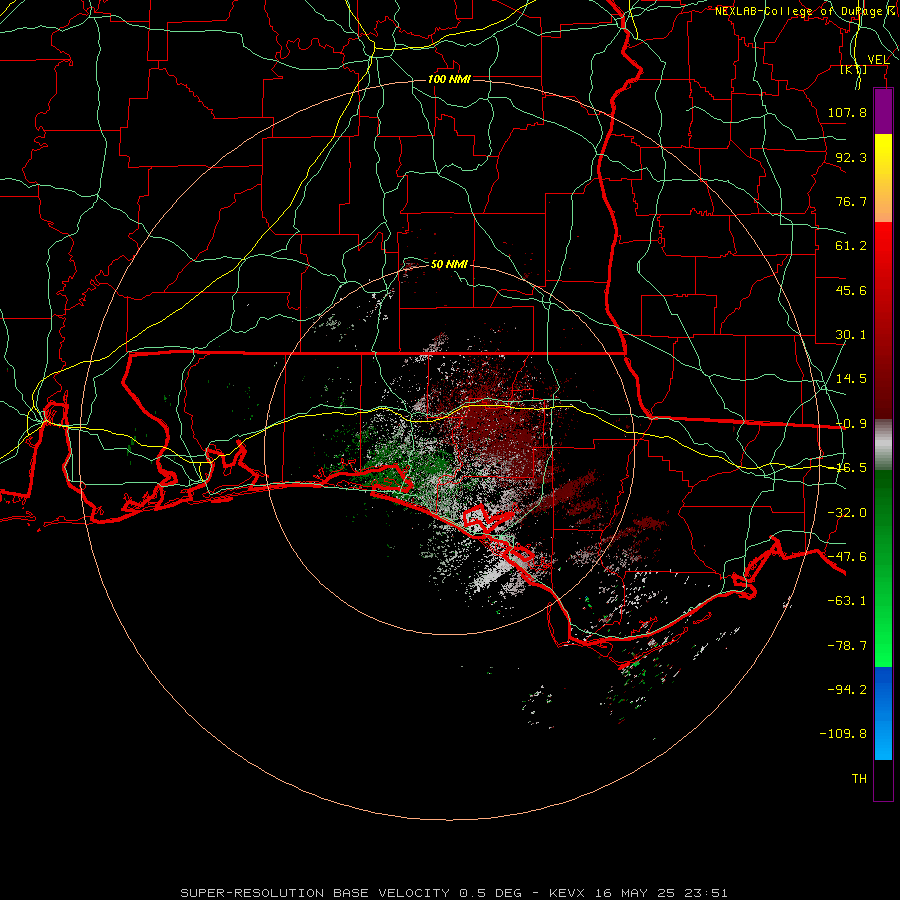Click the 76.7 legend value

851,201
